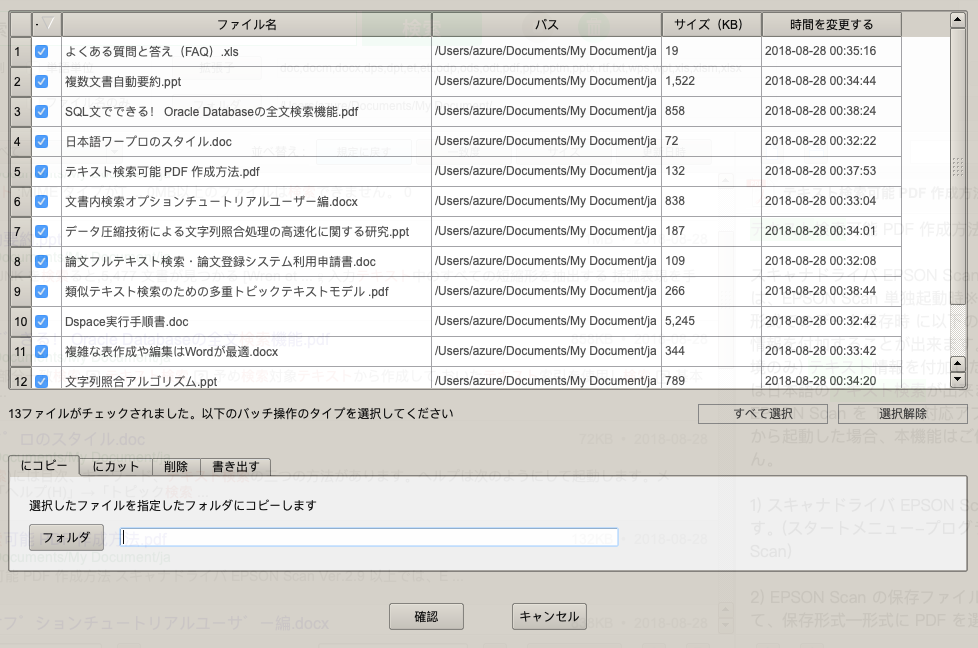The width and height of the screenshot is (978, 648).
Task: Sort by 時間を変更する column header
Action: [x=830, y=24]
